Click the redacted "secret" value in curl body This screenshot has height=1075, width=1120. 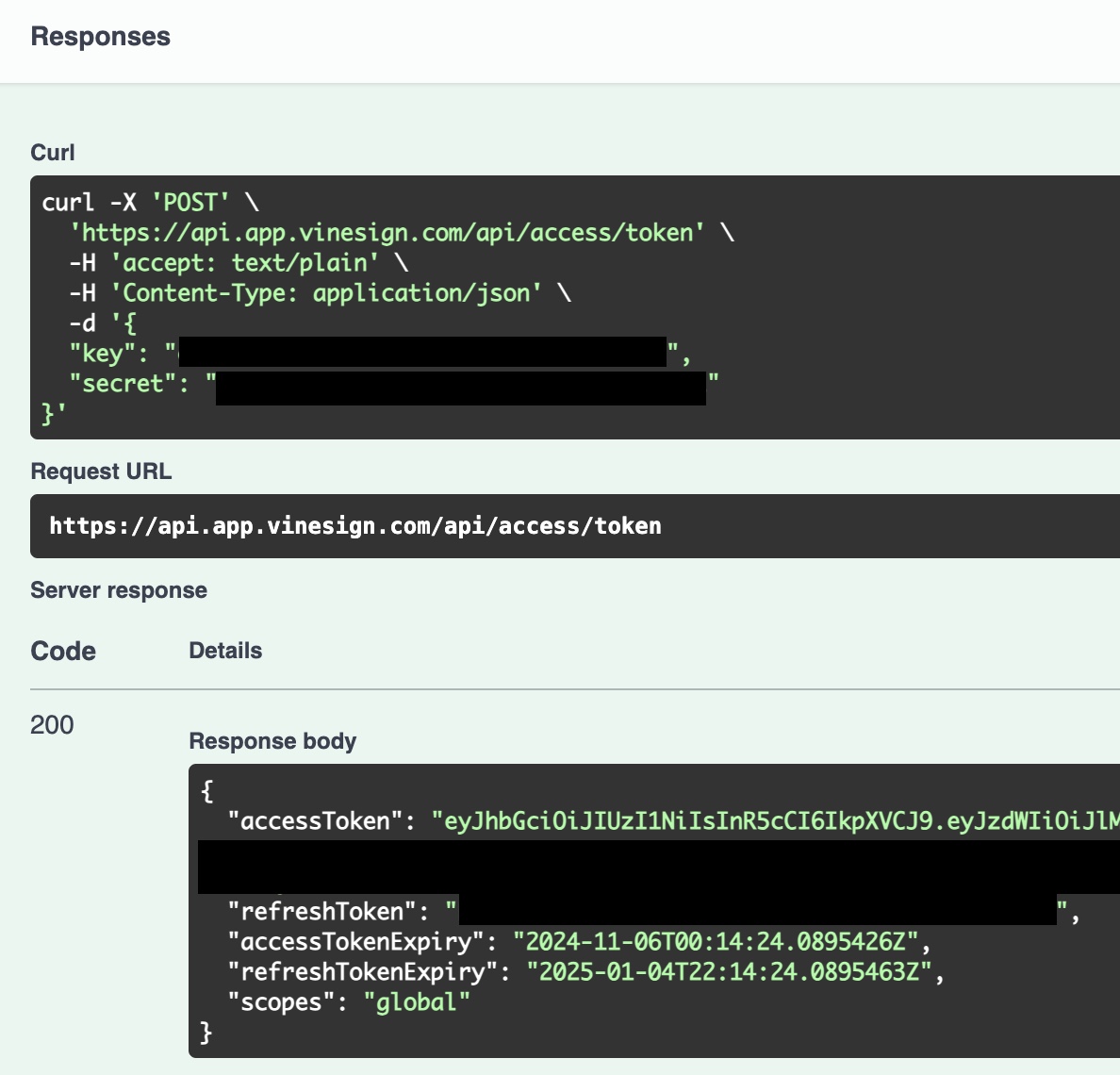[461, 387]
